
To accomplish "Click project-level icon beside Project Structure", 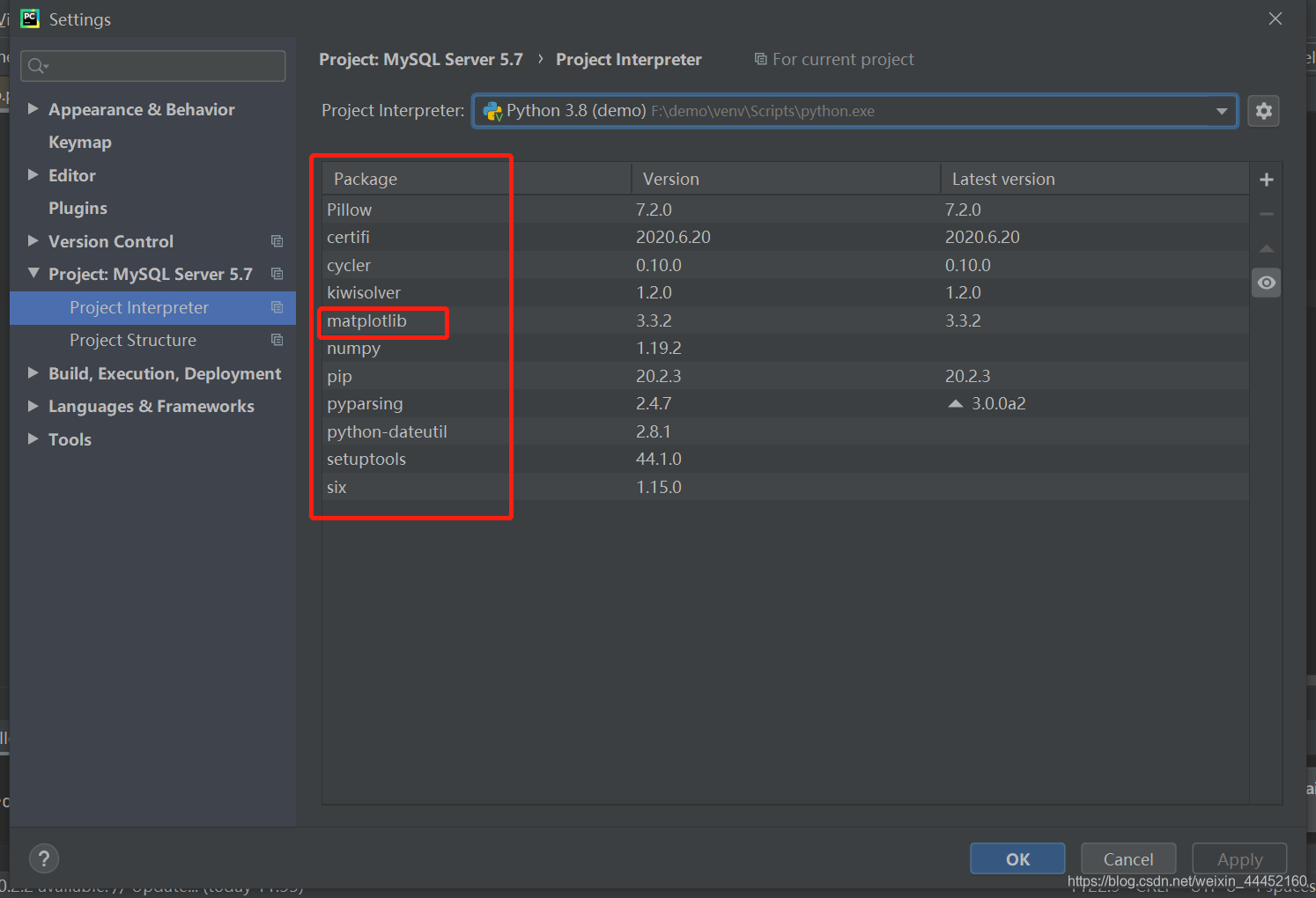I will [x=277, y=340].
